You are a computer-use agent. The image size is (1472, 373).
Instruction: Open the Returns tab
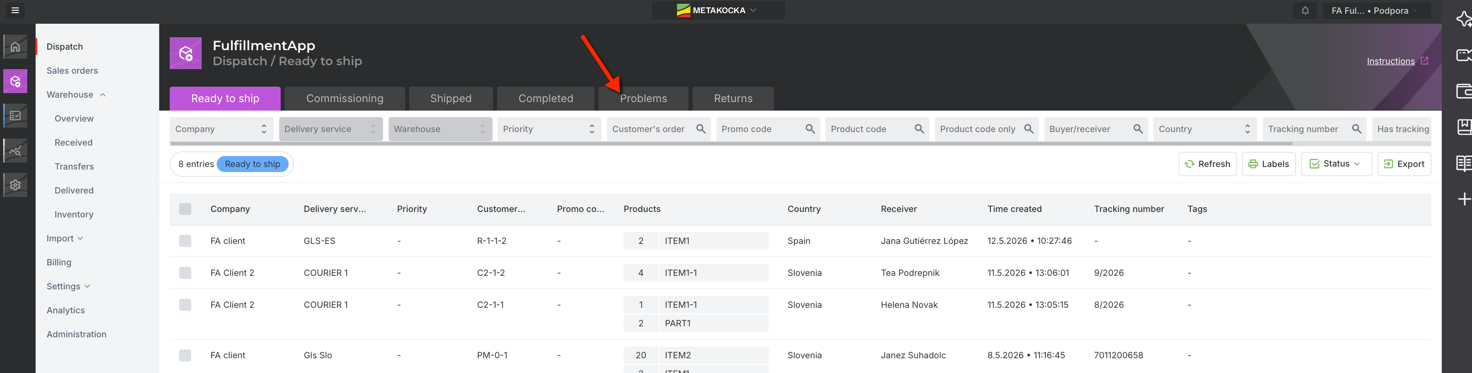733,98
